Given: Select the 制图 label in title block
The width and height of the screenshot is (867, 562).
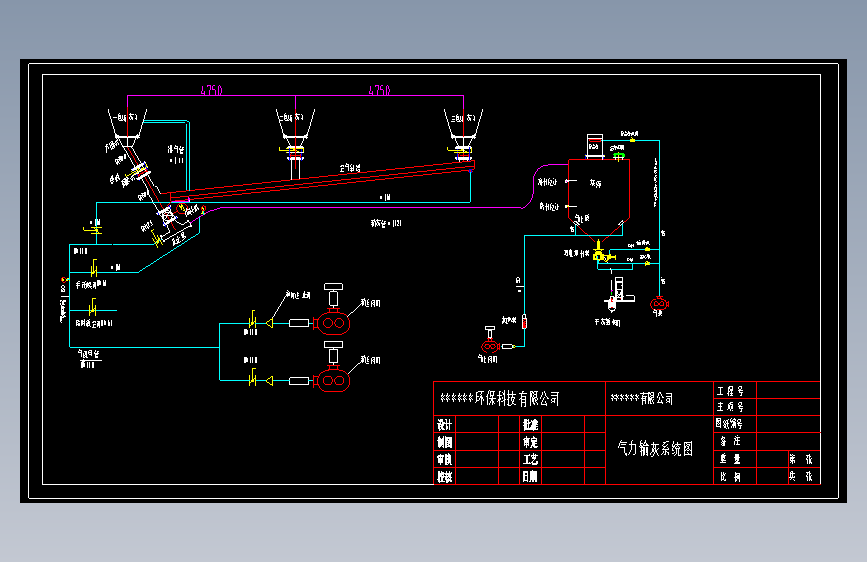Looking at the screenshot, I should [x=445, y=442].
